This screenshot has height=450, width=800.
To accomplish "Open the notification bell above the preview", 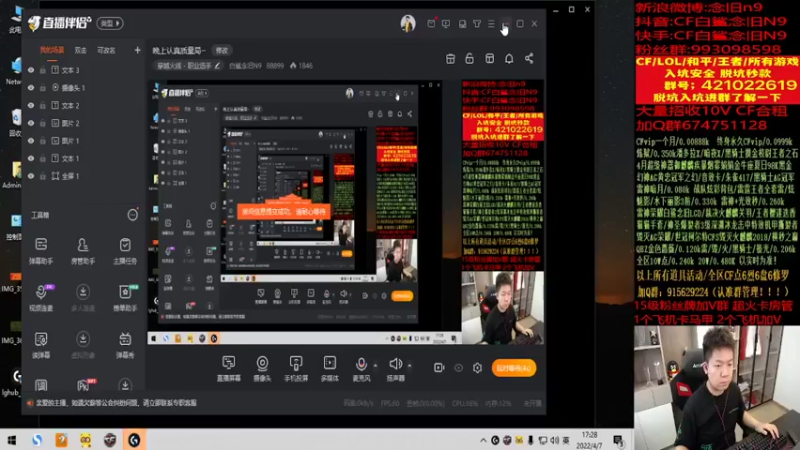I will [x=509, y=59].
